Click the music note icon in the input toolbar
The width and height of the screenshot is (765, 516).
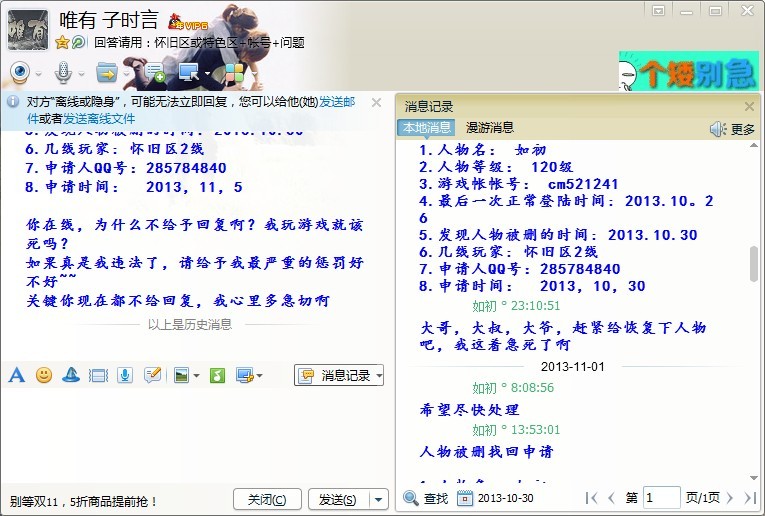218,375
